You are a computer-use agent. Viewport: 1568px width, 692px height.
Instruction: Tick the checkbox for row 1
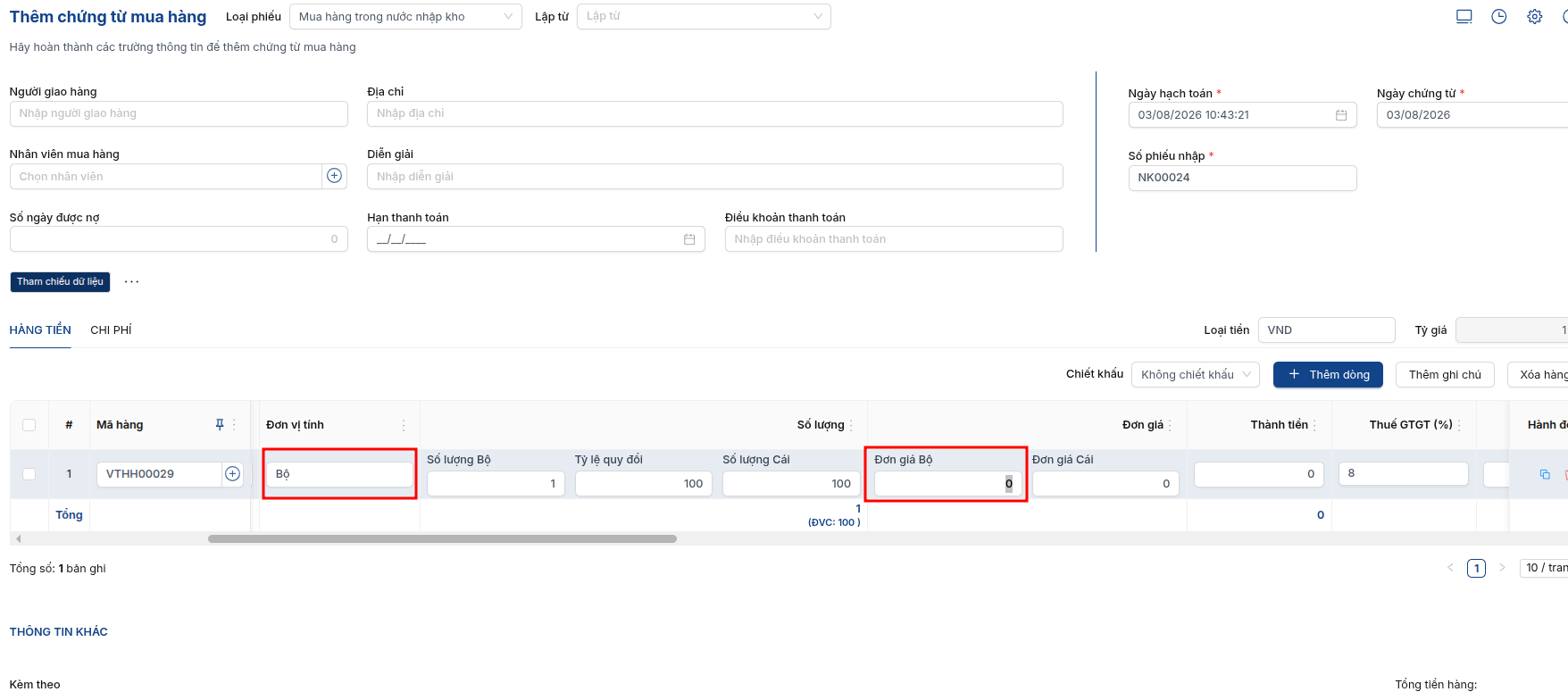pos(29,474)
